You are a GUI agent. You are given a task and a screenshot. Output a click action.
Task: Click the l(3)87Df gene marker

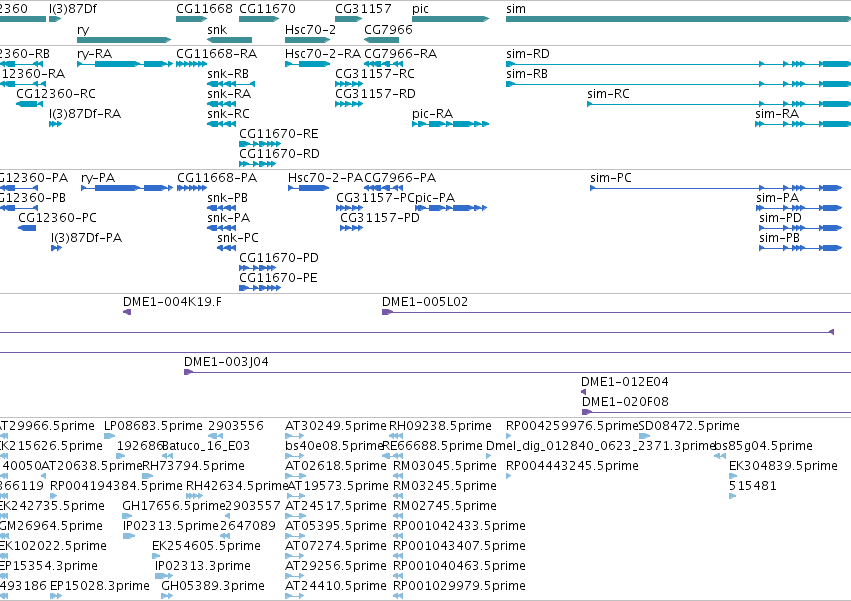(55, 19)
